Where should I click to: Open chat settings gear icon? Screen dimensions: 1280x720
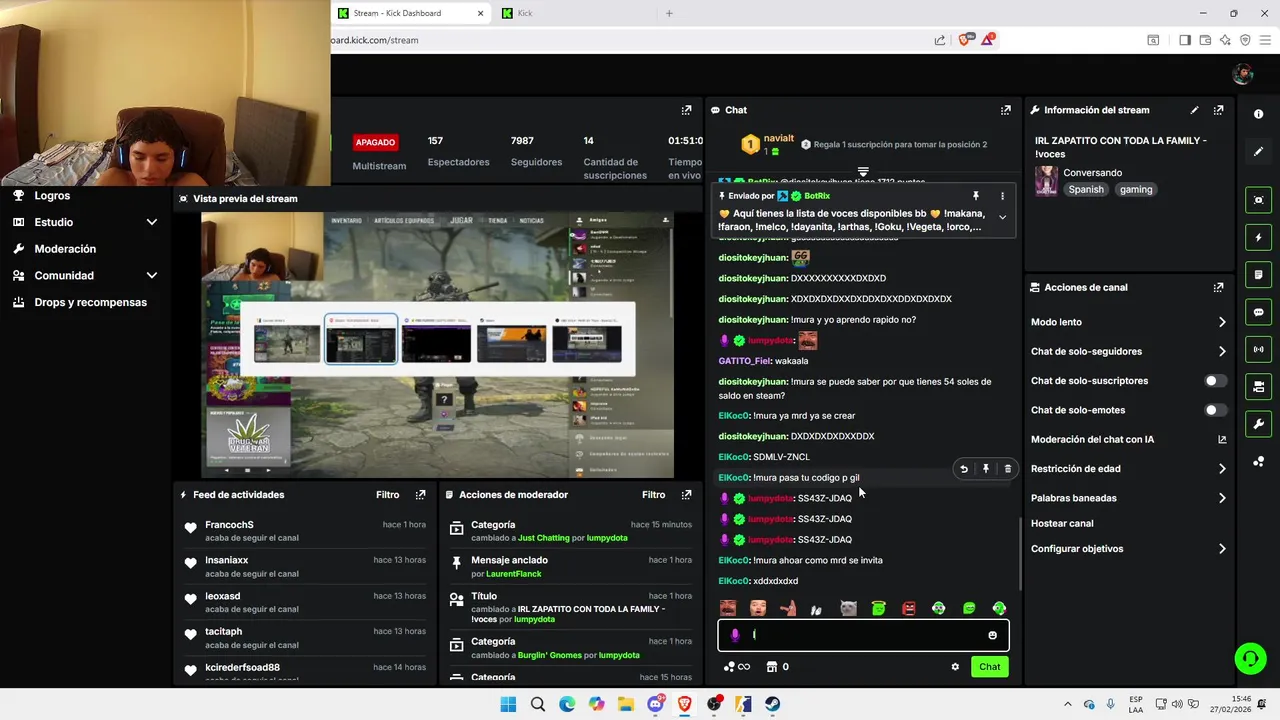point(955,667)
